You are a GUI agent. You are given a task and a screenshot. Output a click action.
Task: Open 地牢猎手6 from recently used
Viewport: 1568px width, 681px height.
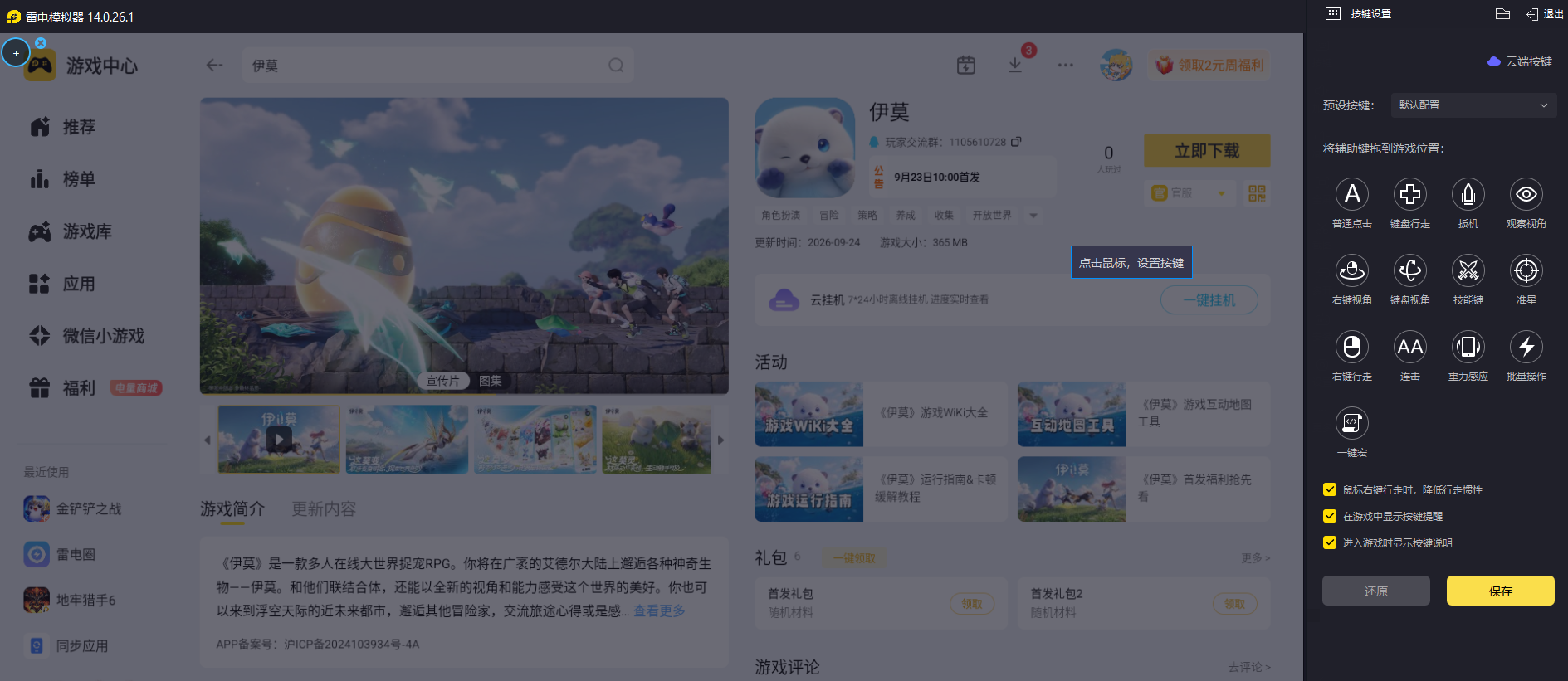[x=71, y=600]
